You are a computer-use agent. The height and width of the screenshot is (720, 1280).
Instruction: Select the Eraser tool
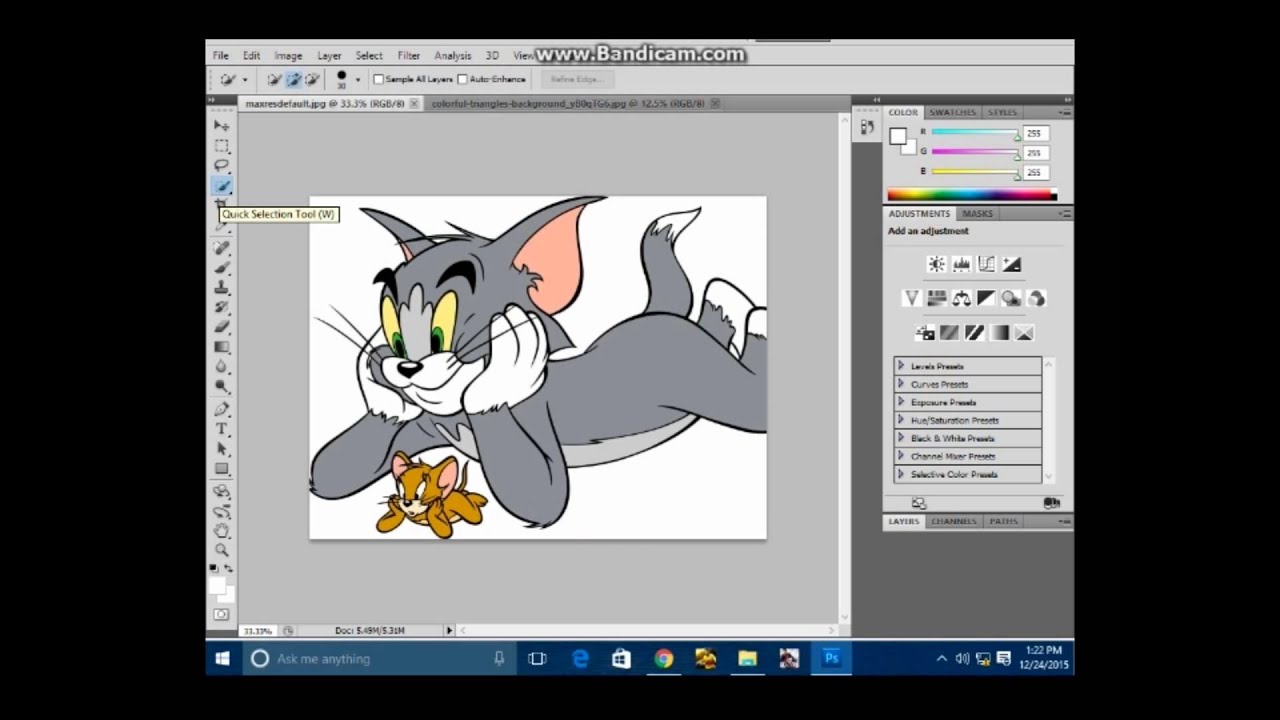221,327
